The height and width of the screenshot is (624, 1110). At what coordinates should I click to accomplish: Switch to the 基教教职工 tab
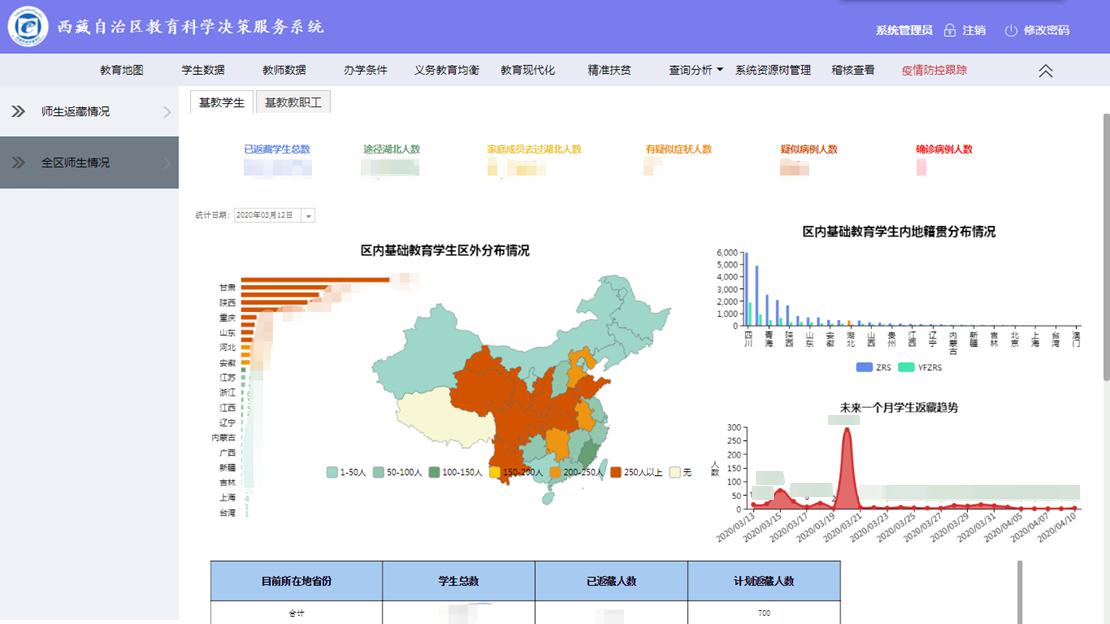point(292,102)
